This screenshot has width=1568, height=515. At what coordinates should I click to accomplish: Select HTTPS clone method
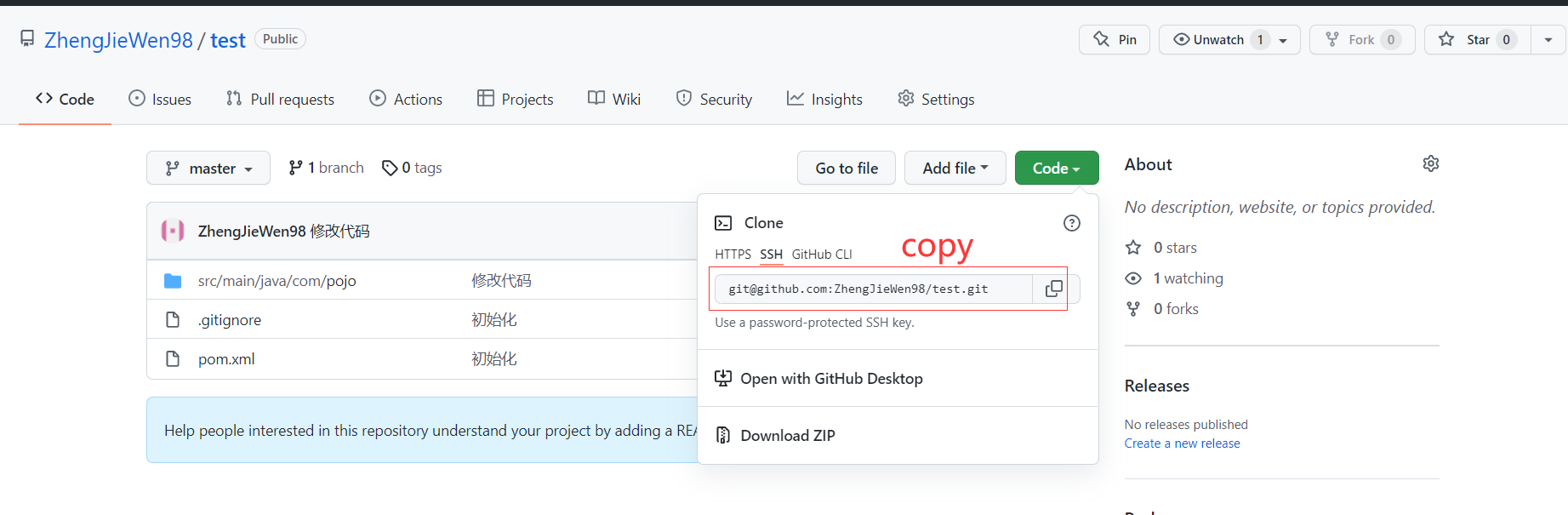pos(733,254)
